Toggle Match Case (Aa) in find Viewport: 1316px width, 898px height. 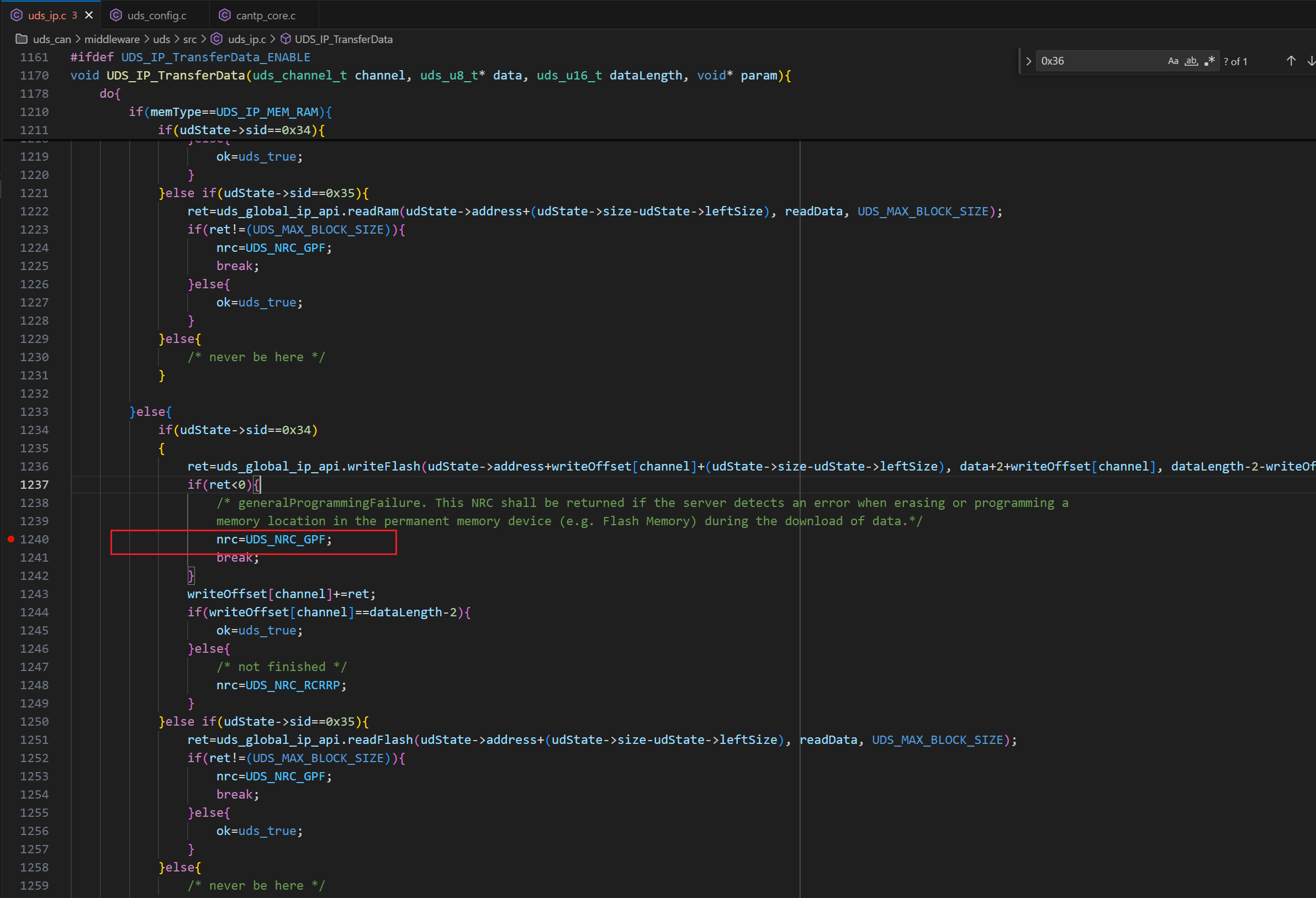pos(1174,61)
